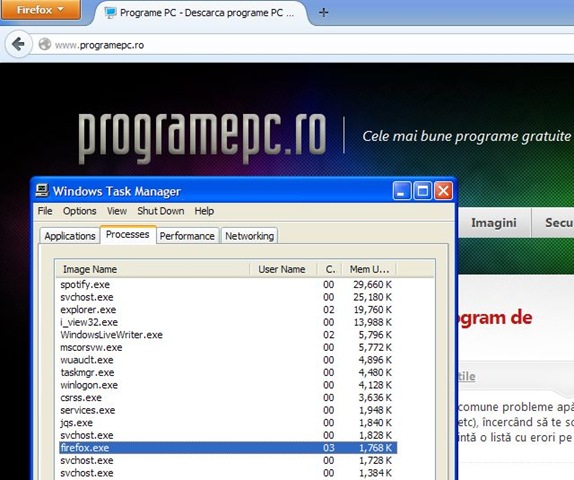Open the Imagini site navigation link
574x480 pixels.
(x=494, y=223)
